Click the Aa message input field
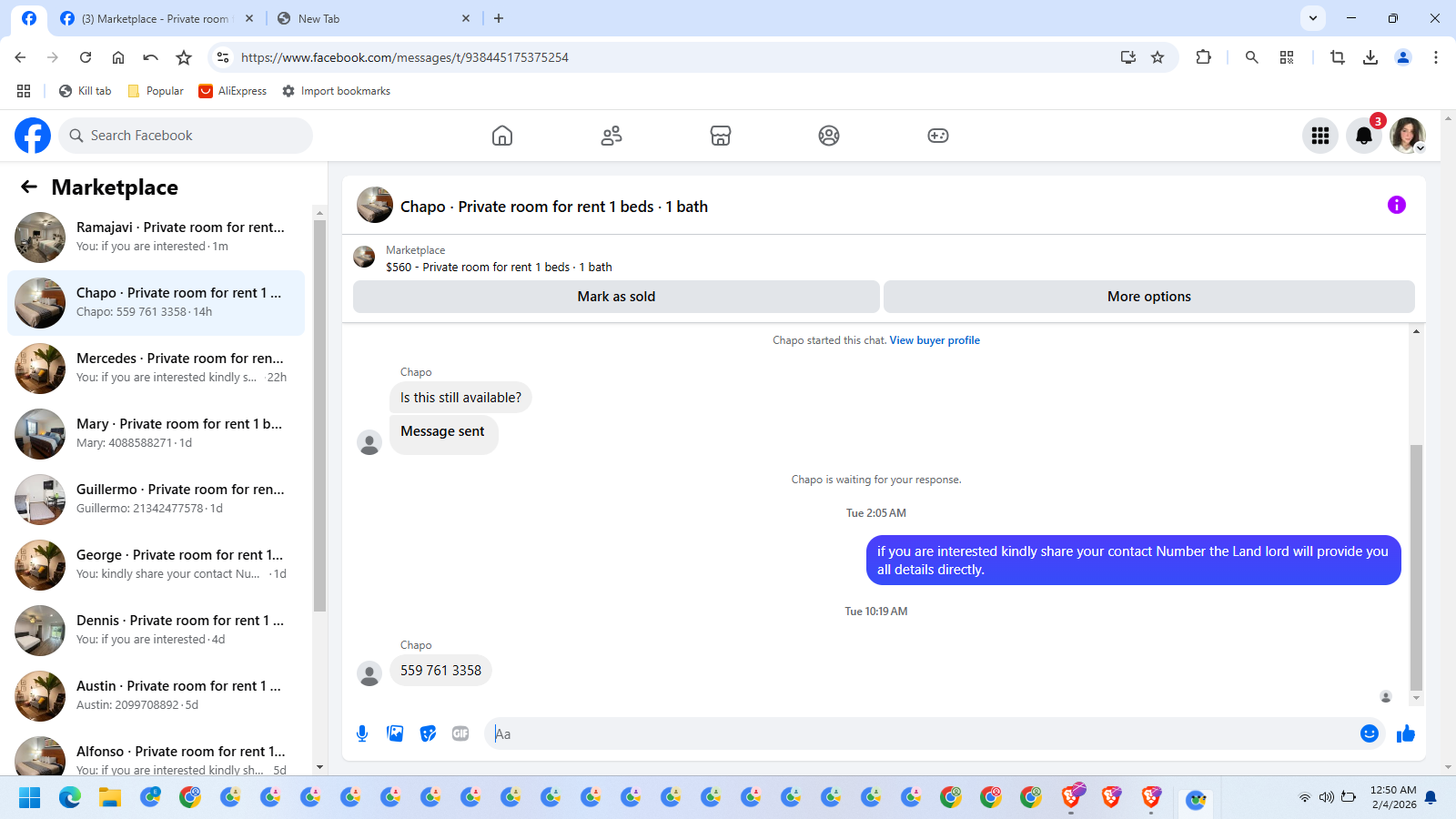Image resolution: width=1456 pixels, height=819 pixels. tap(919, 733)
